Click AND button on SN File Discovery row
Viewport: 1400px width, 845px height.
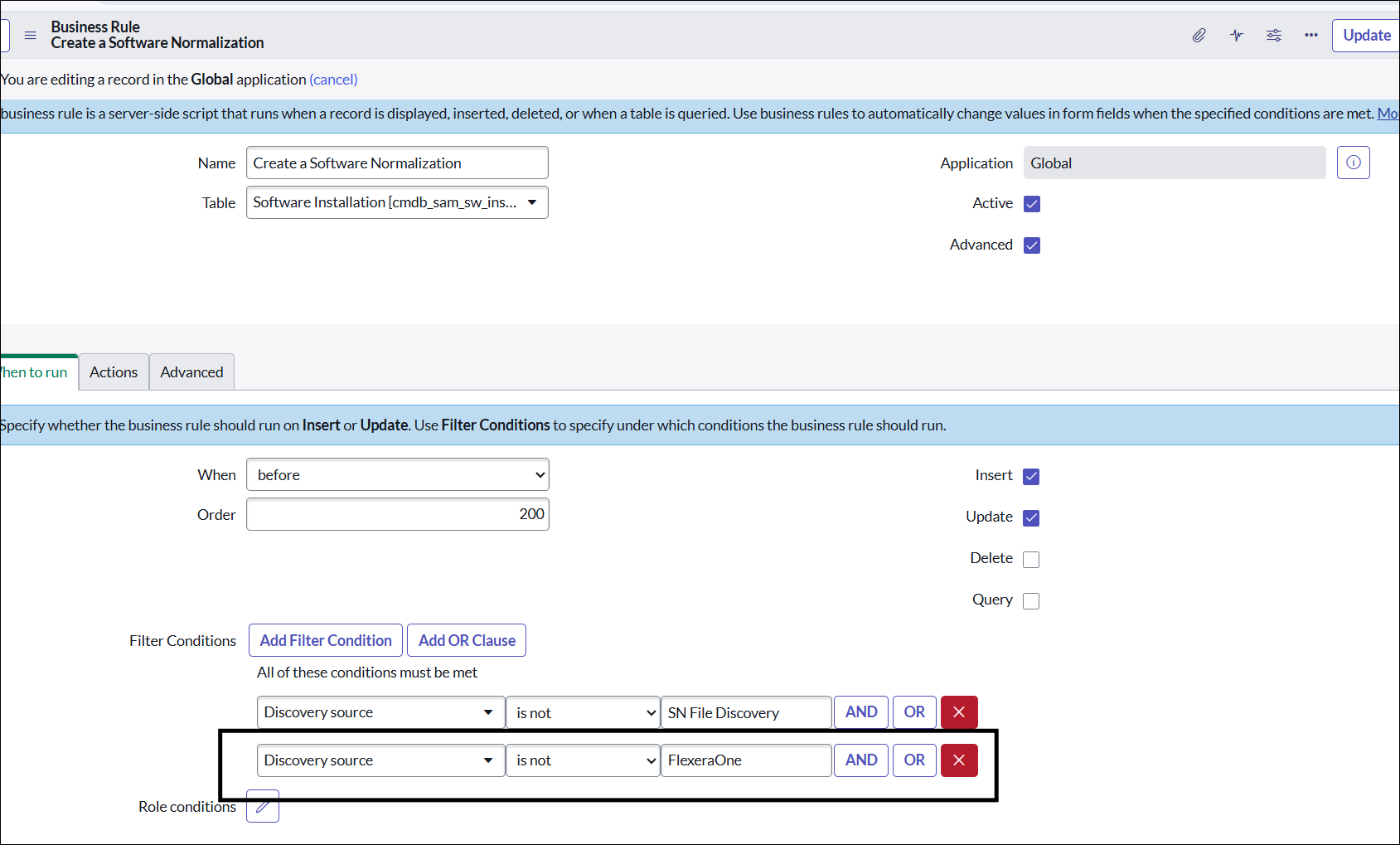861,712
